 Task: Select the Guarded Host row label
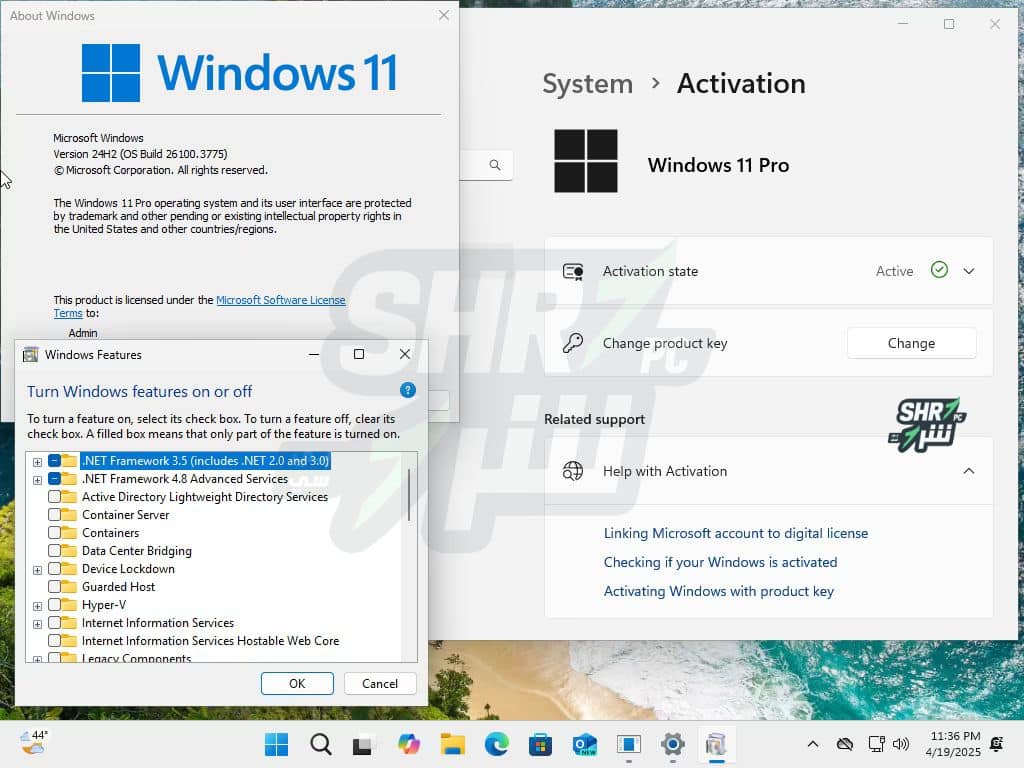118,586
